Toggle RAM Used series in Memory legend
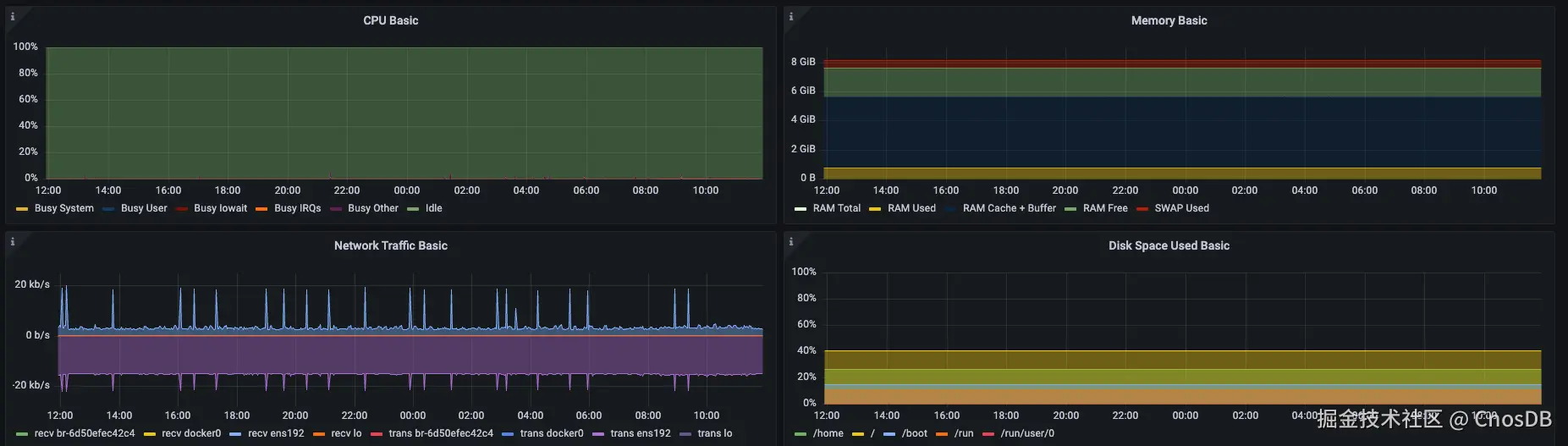This screenshot has height=446, width=1568. [911, 208]
